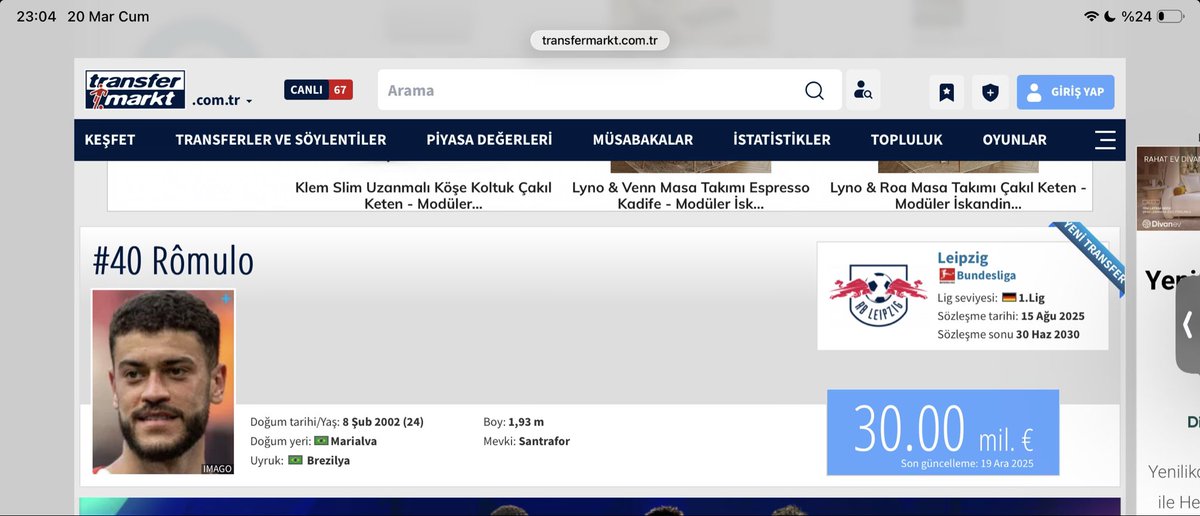The image size is (1200, 516).
Task: Open TRANSFERLER VE SÖYLENTİLER menu
Action: [281, 140]
